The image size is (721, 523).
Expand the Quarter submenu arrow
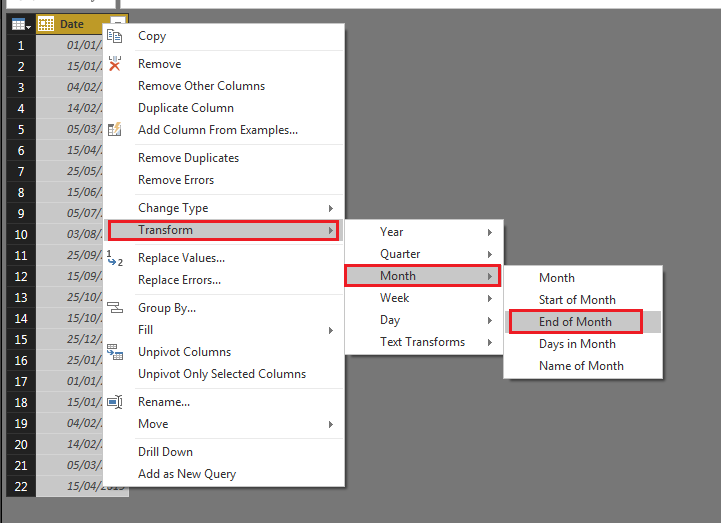pyautogui.click(x=490, y=254)
